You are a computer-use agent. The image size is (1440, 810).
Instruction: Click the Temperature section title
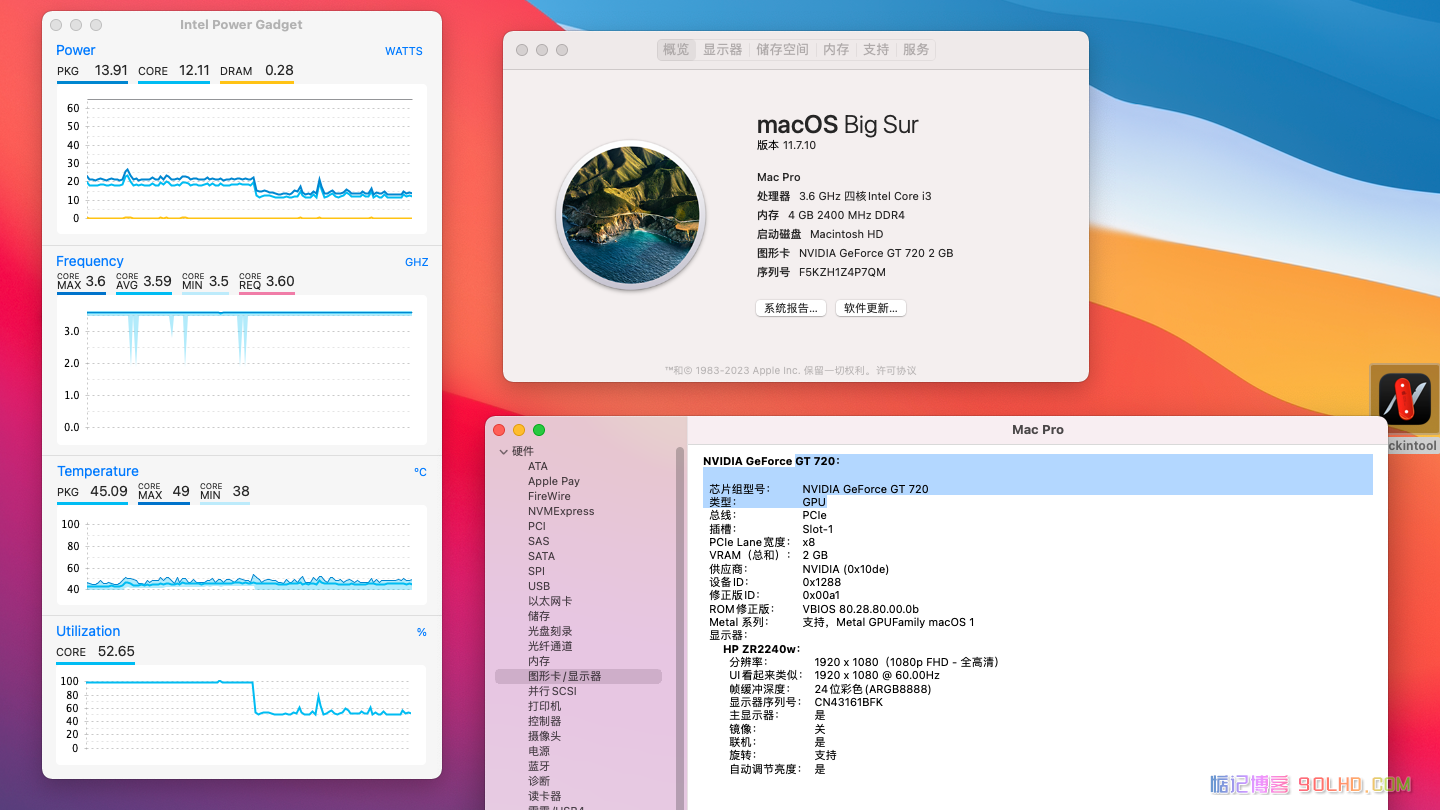[x=98, y=471]
